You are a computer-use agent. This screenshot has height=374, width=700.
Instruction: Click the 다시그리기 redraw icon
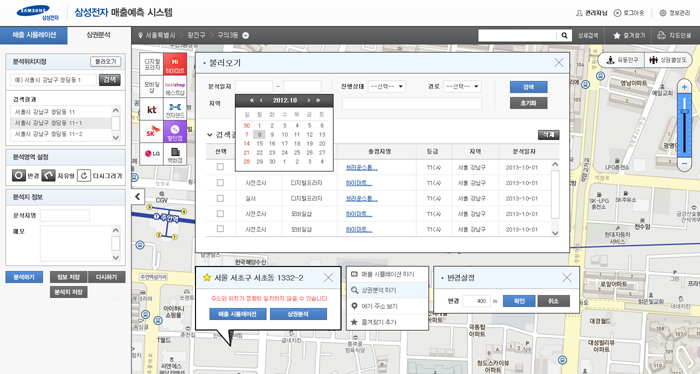pyautogui.click(x=84, y=175)
